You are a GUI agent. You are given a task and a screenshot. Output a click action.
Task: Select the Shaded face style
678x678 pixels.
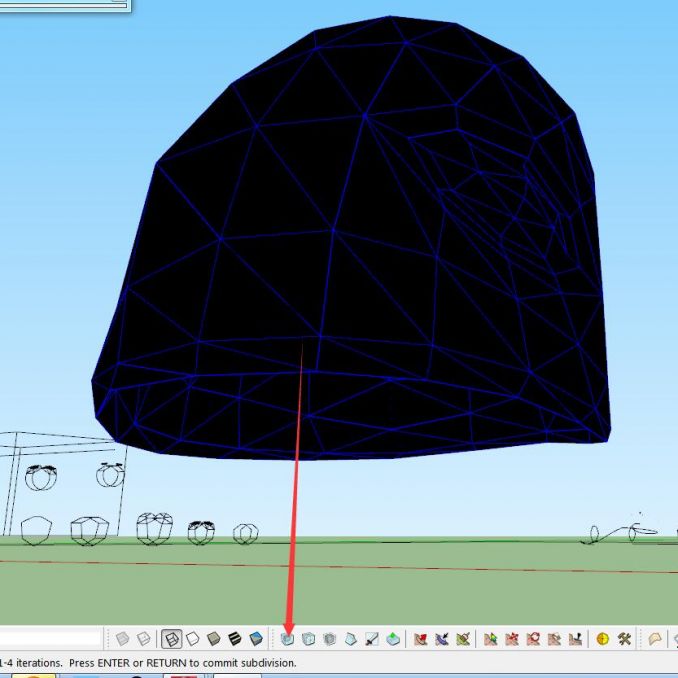coord(214,639)
